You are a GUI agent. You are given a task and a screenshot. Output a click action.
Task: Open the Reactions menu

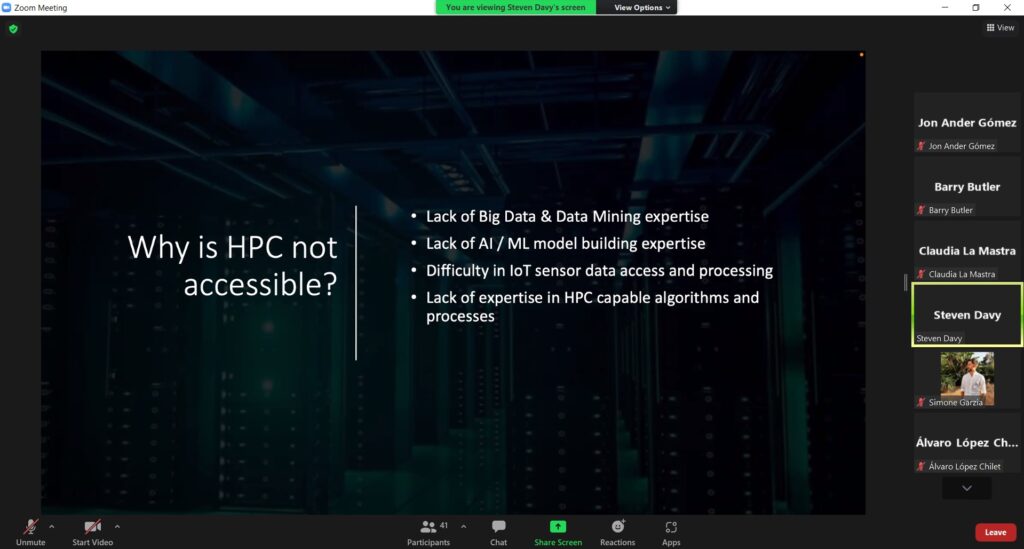617,532
